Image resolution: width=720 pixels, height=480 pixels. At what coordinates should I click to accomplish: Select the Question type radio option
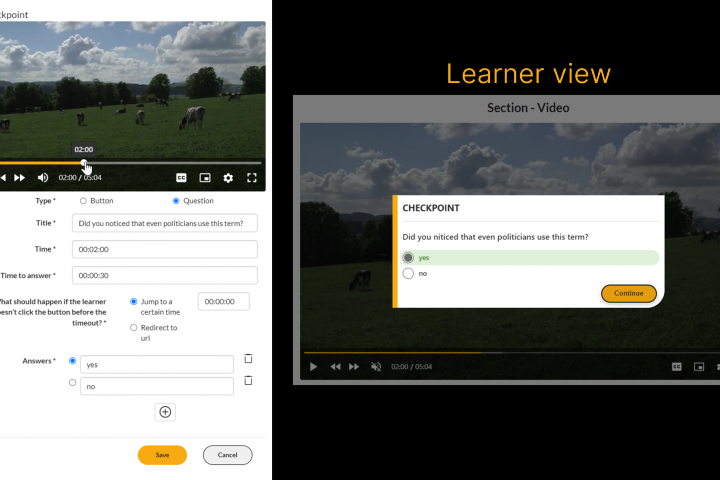176,201
